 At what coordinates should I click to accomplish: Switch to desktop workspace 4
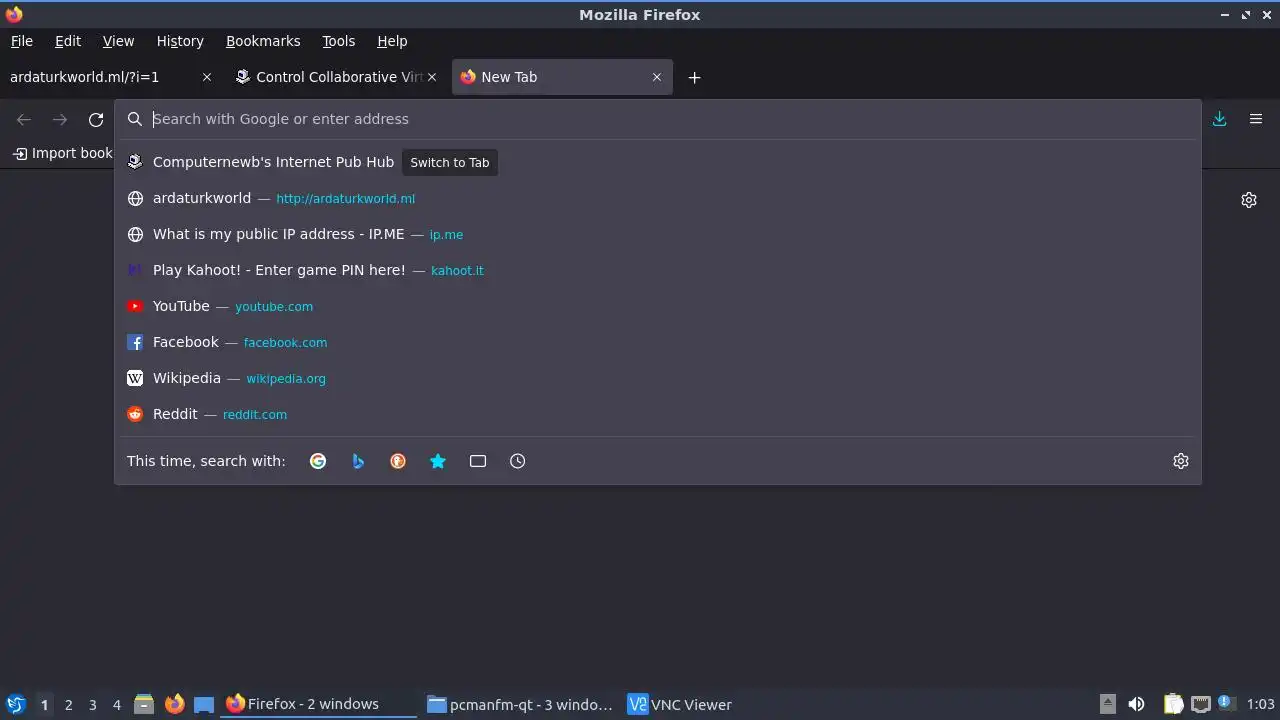[116, 705]
